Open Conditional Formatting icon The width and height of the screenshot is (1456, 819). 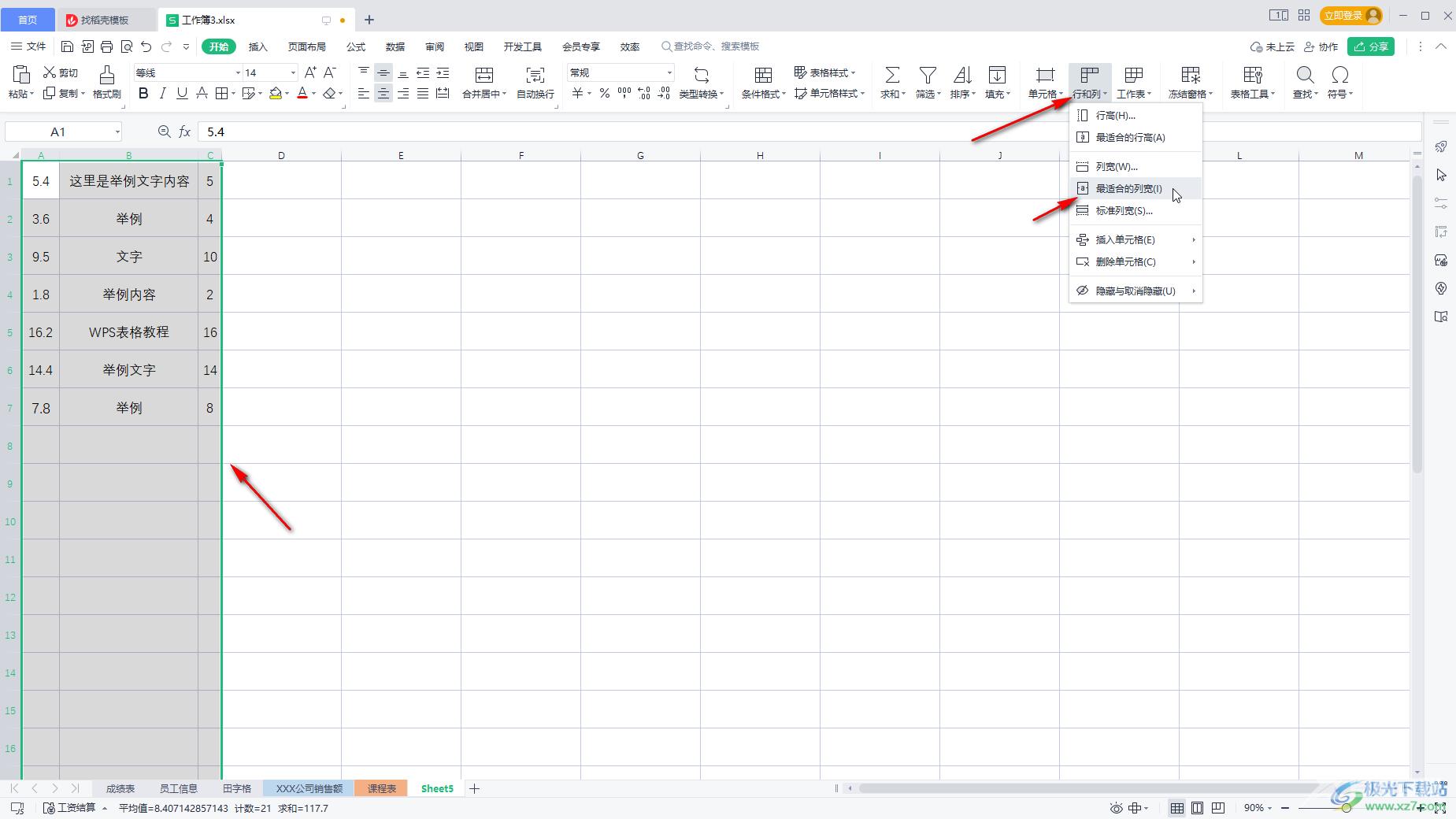pyautogui.click(x=763, y=75)
